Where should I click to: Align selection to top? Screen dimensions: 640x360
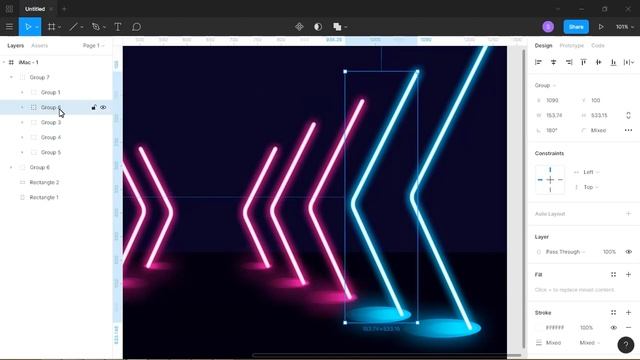click(x=584, y=62)
